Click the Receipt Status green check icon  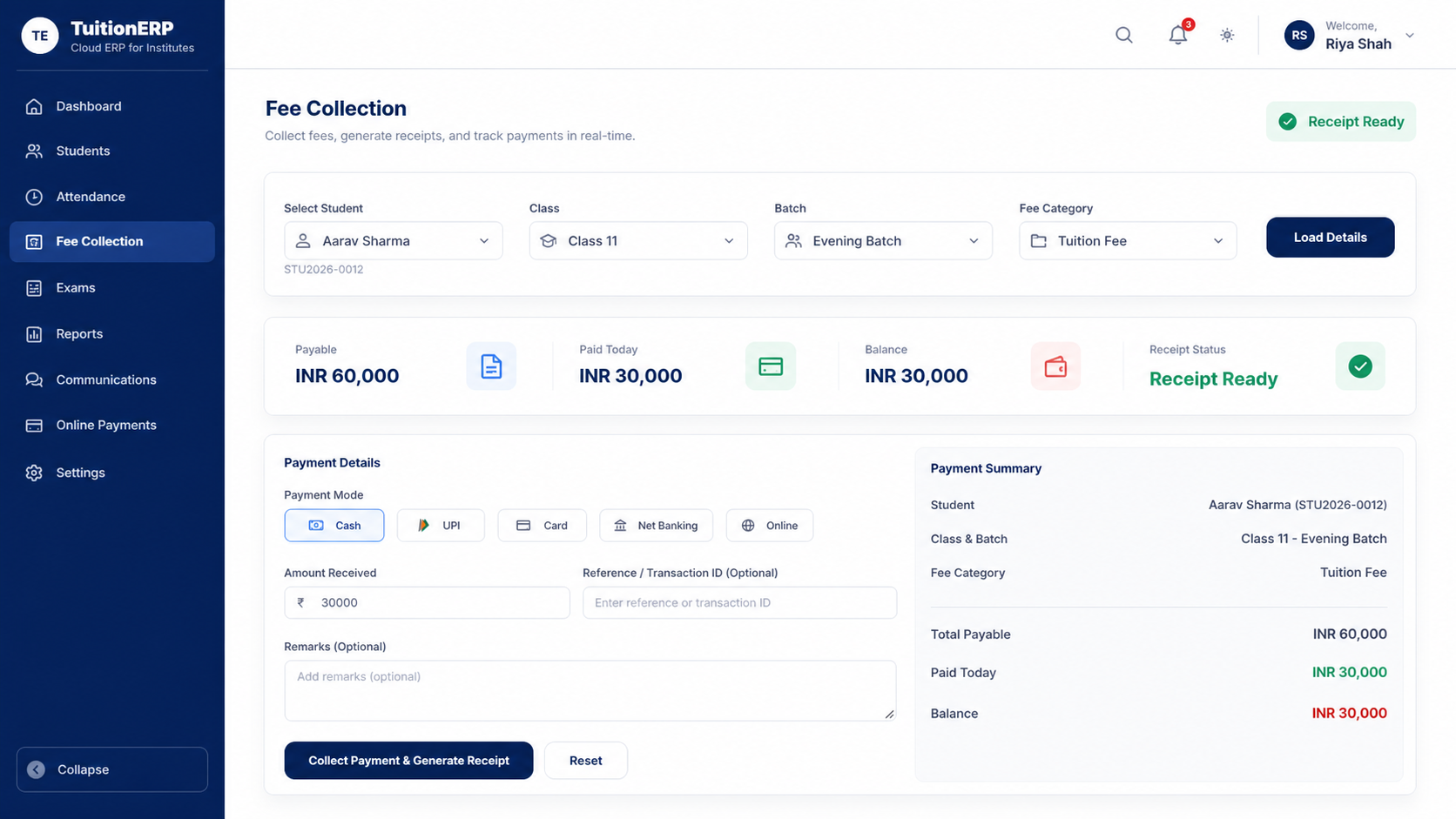1360,366
